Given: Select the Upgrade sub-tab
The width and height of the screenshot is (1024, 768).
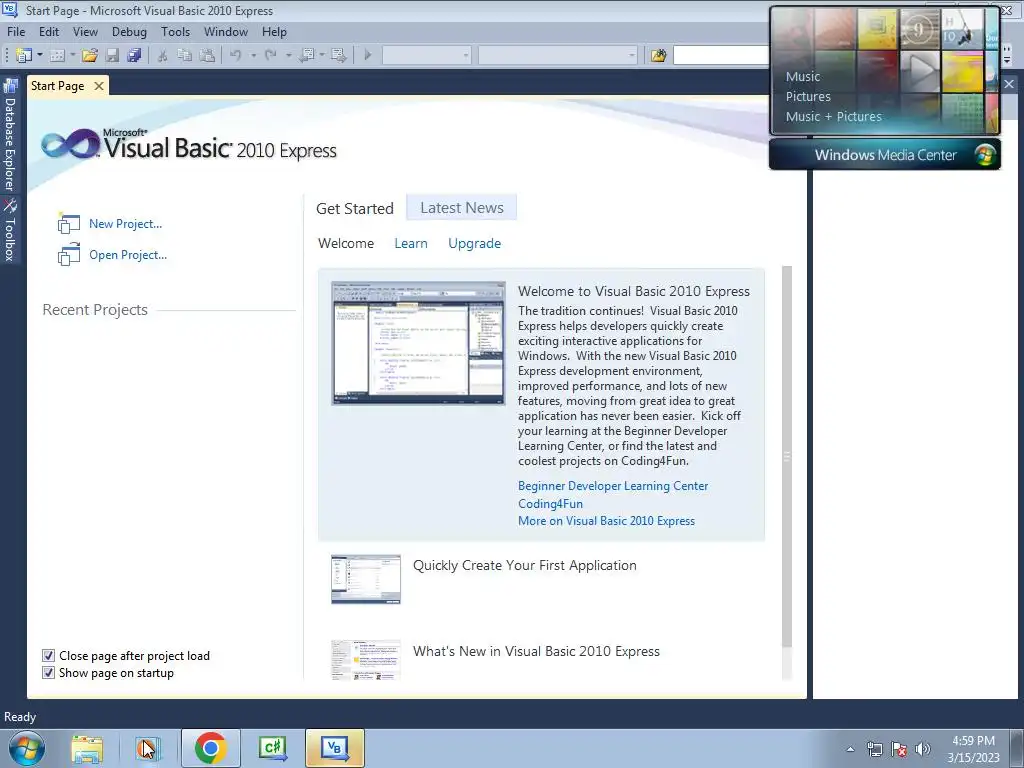Looking at the screenshot, I should point(475,243).
